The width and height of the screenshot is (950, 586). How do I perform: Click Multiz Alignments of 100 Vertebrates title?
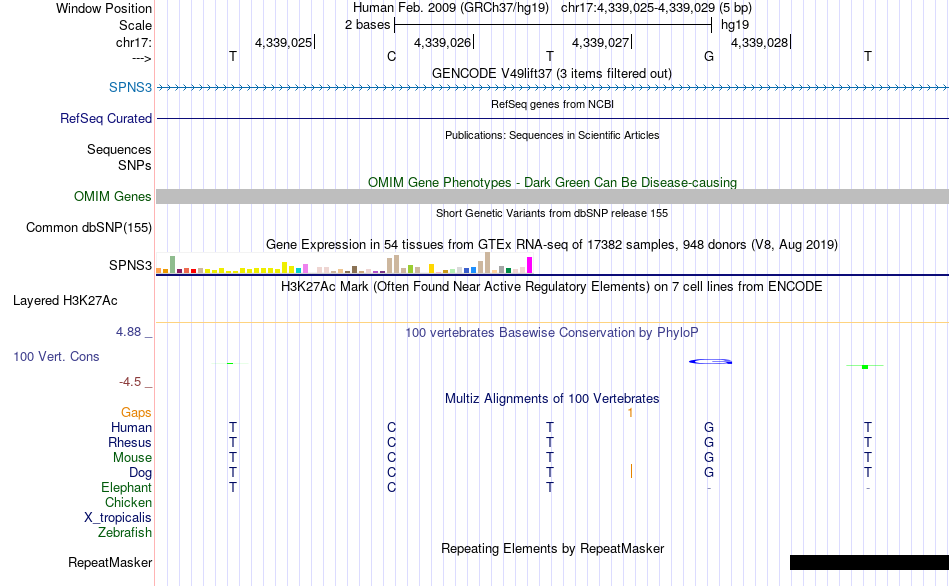coord(552,398)
